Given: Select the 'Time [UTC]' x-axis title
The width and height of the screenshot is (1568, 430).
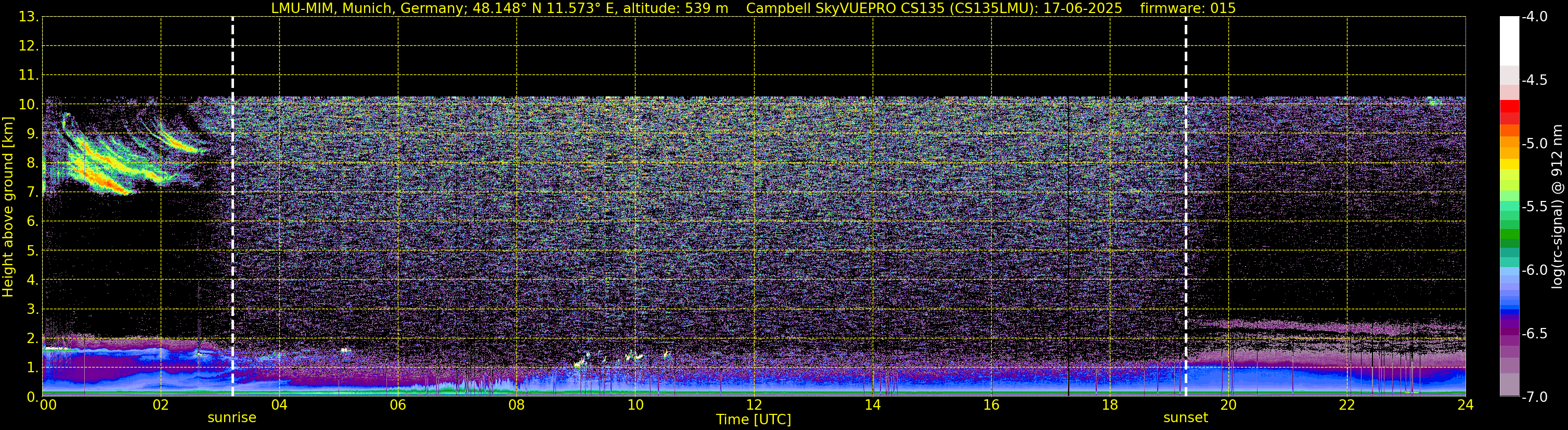Looking at the screenshot, I should pos(754,420).
